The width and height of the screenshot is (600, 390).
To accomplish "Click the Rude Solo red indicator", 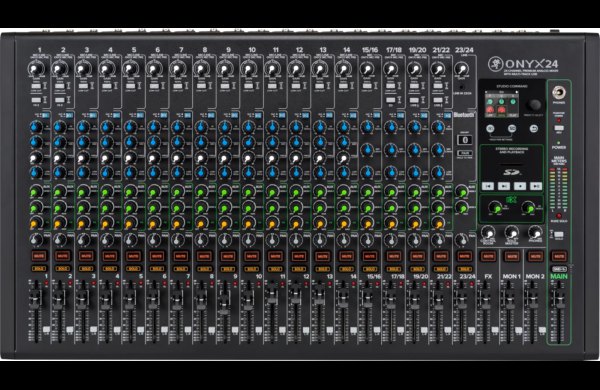I will click(559, 216).
